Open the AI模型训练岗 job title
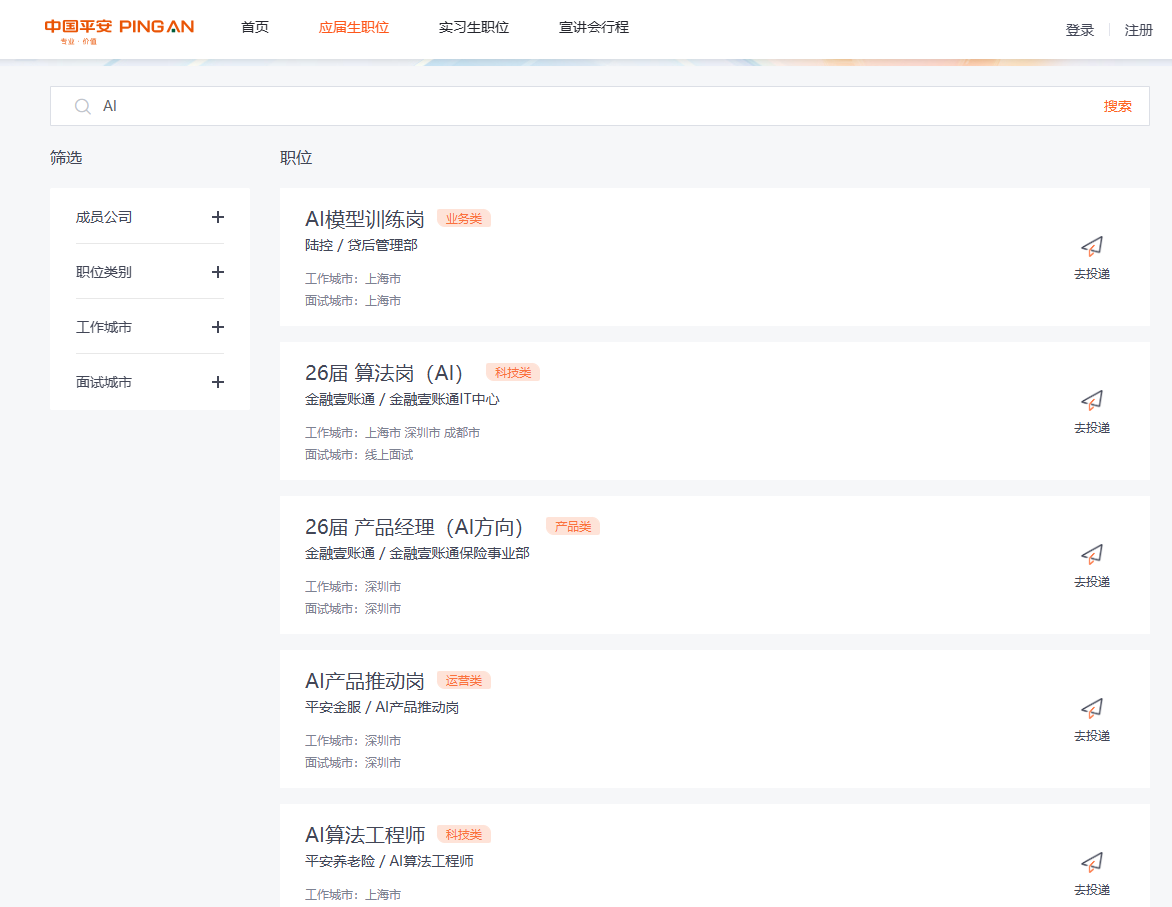Viewport: 1172px width, 907px height. pos(365,219)
